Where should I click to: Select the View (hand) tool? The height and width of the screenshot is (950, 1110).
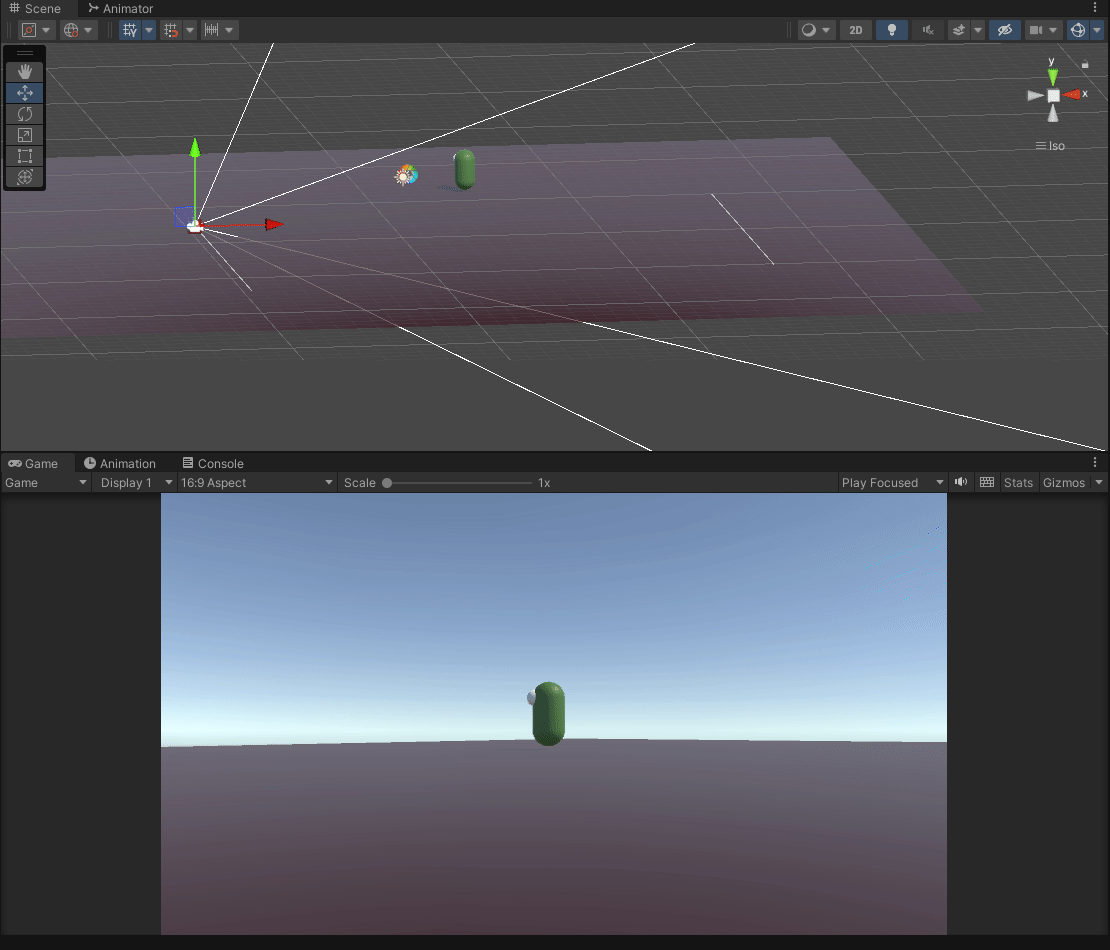[24, 71]
